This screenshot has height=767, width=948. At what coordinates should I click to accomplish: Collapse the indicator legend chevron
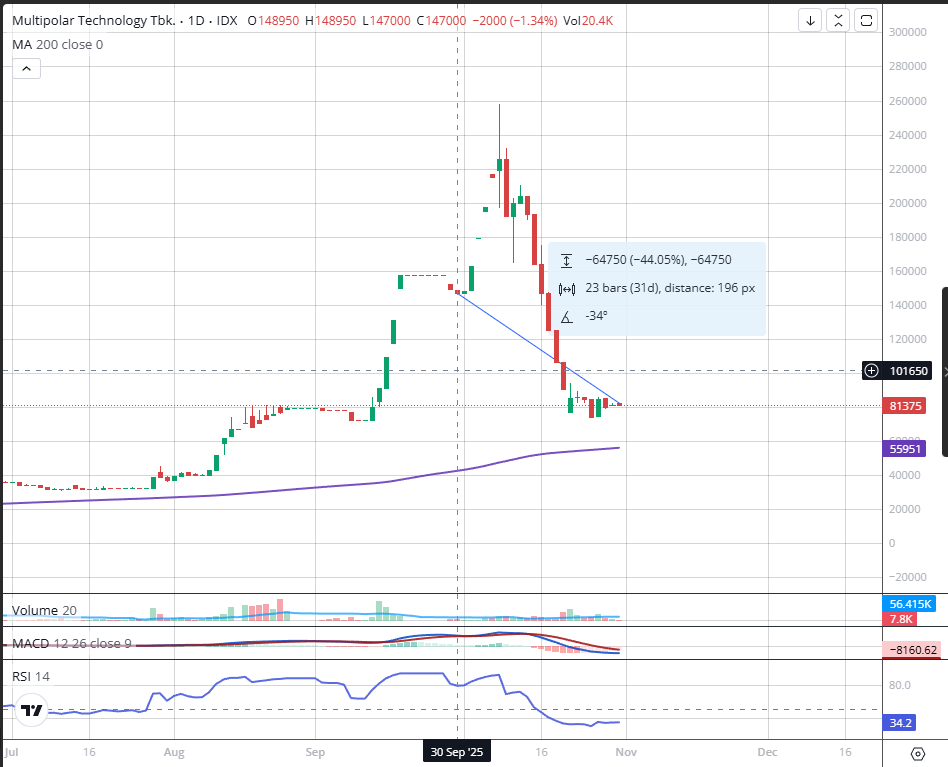(27, 68)
